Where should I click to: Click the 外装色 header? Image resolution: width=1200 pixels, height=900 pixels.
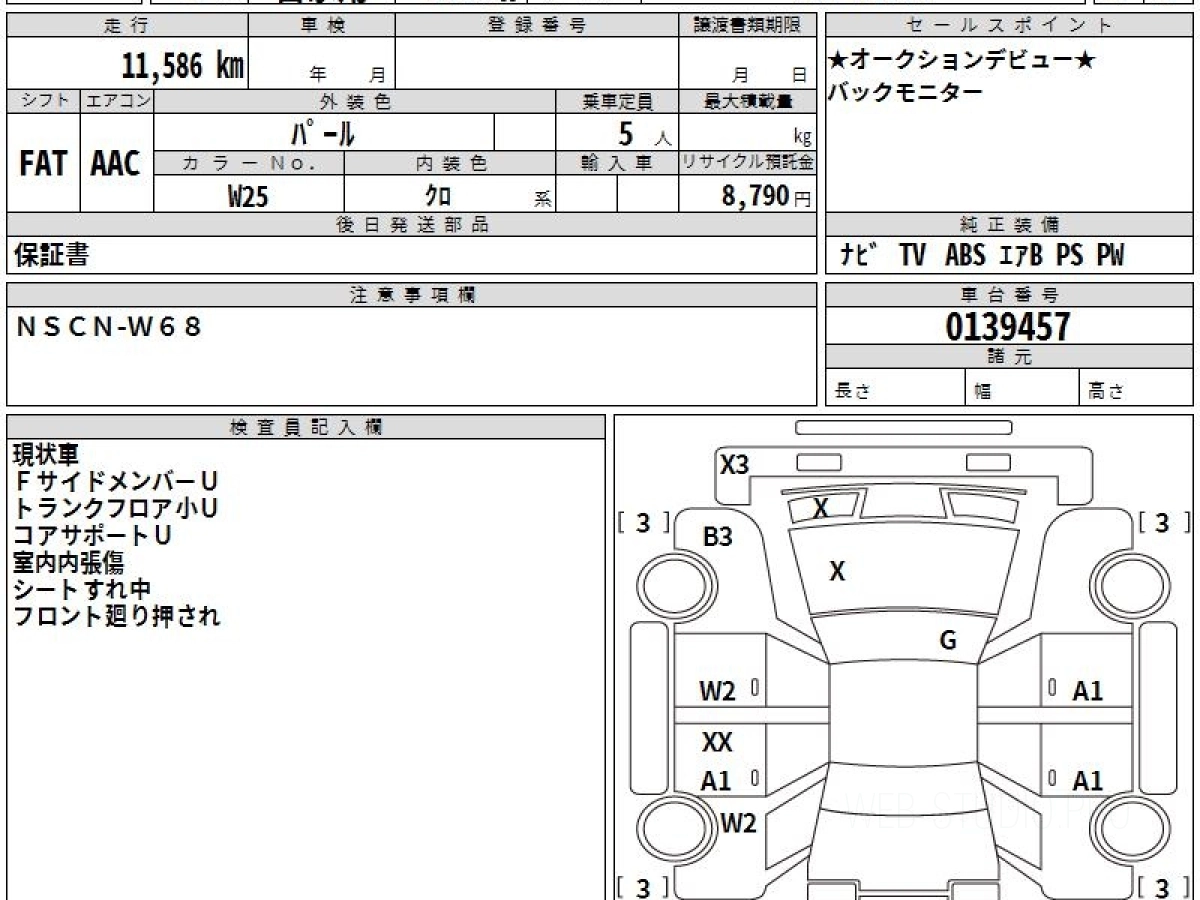[x=355, y=101]
